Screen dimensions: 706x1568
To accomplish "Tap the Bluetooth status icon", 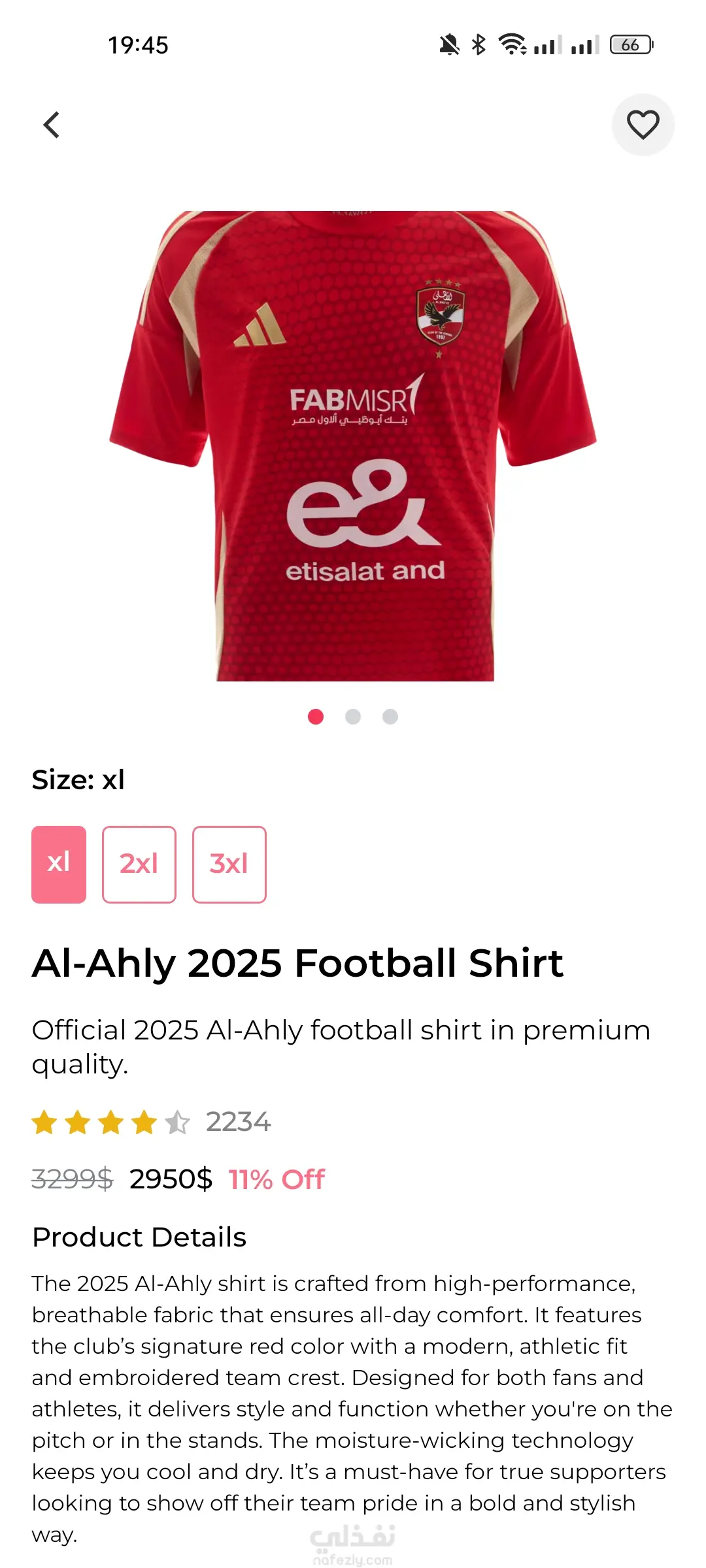I will pyautogui.click(x=479, y=44).
